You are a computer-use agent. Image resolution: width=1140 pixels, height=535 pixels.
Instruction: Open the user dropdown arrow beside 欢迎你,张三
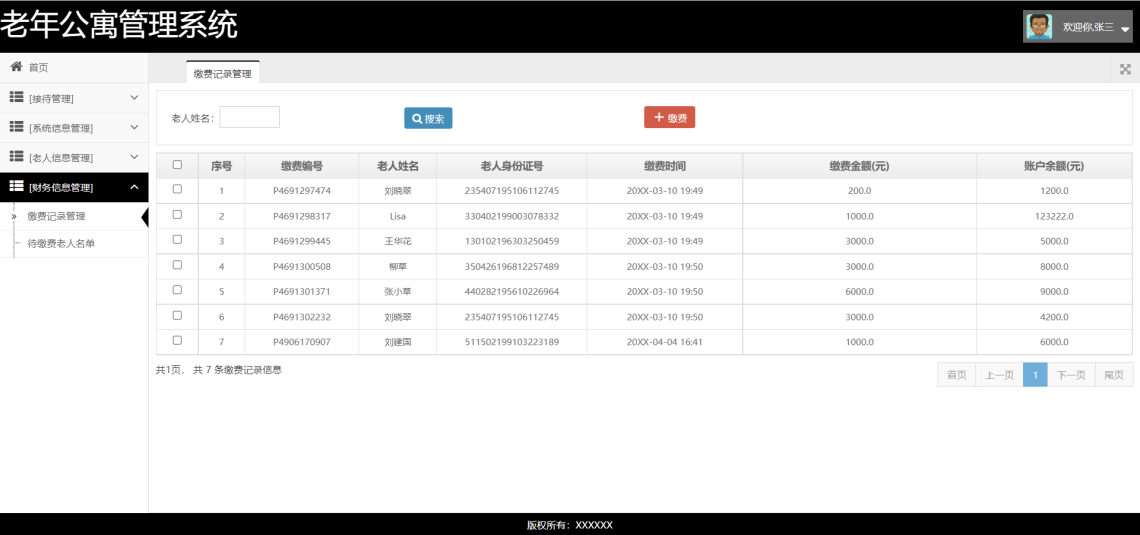click(1124, 29)
